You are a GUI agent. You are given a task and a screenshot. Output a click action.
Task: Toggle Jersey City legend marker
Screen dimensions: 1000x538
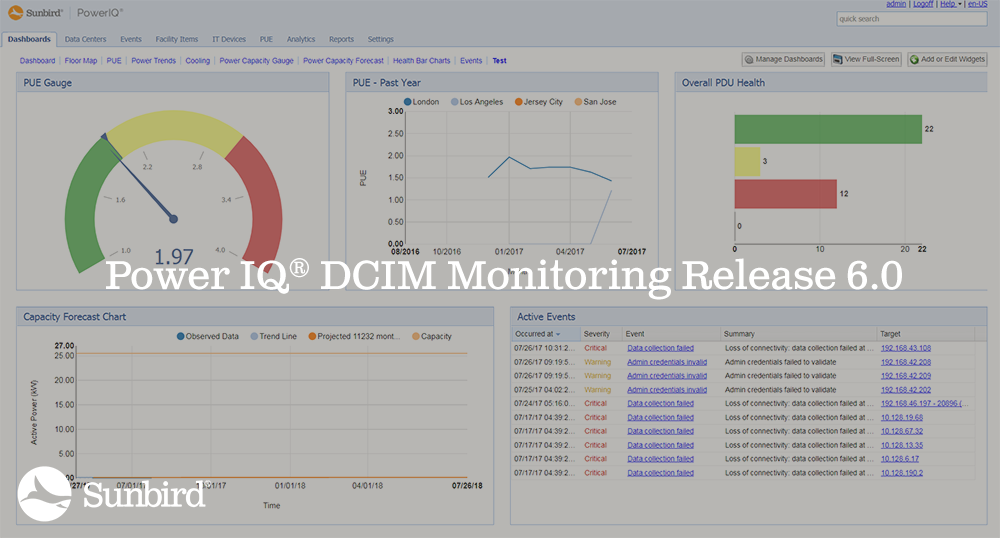coord(518,102)
